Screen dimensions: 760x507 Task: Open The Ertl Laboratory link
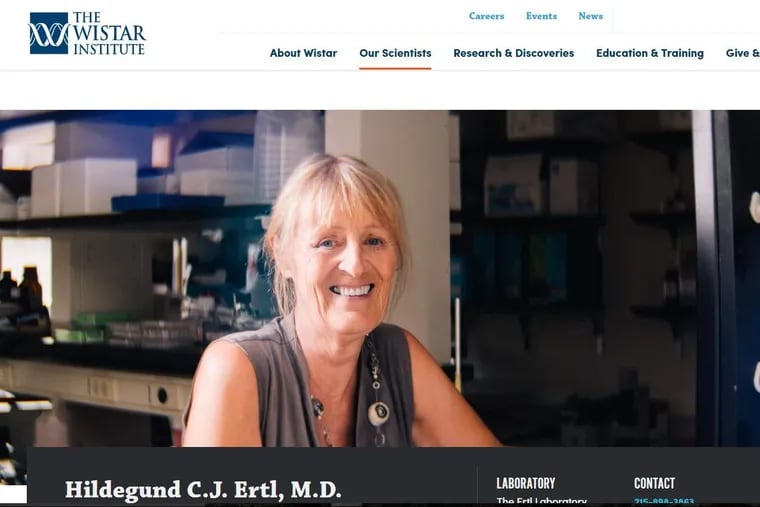pyautogui.click(x=541, y=501)
